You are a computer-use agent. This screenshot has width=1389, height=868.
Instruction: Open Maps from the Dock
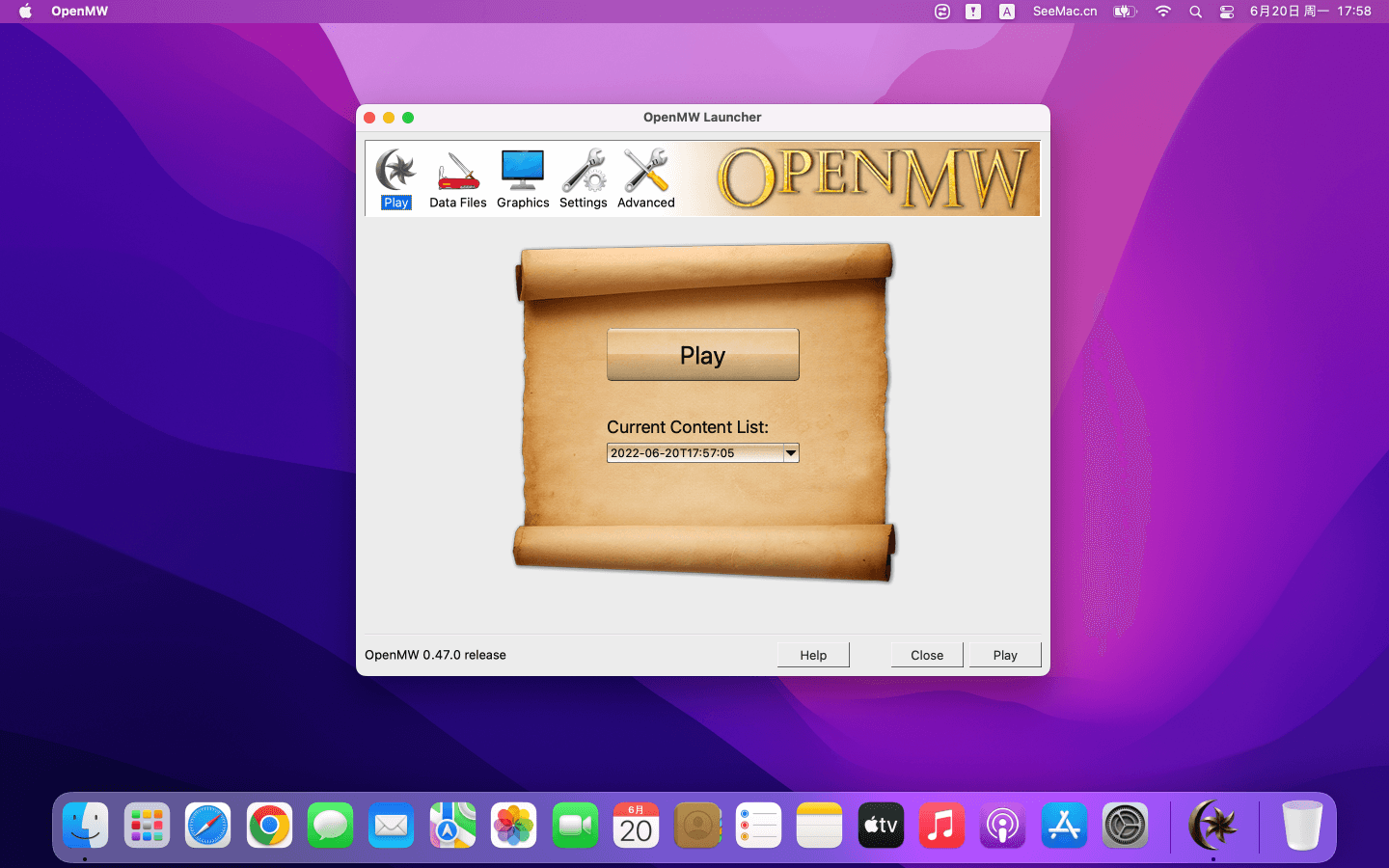tap(452, 826)
